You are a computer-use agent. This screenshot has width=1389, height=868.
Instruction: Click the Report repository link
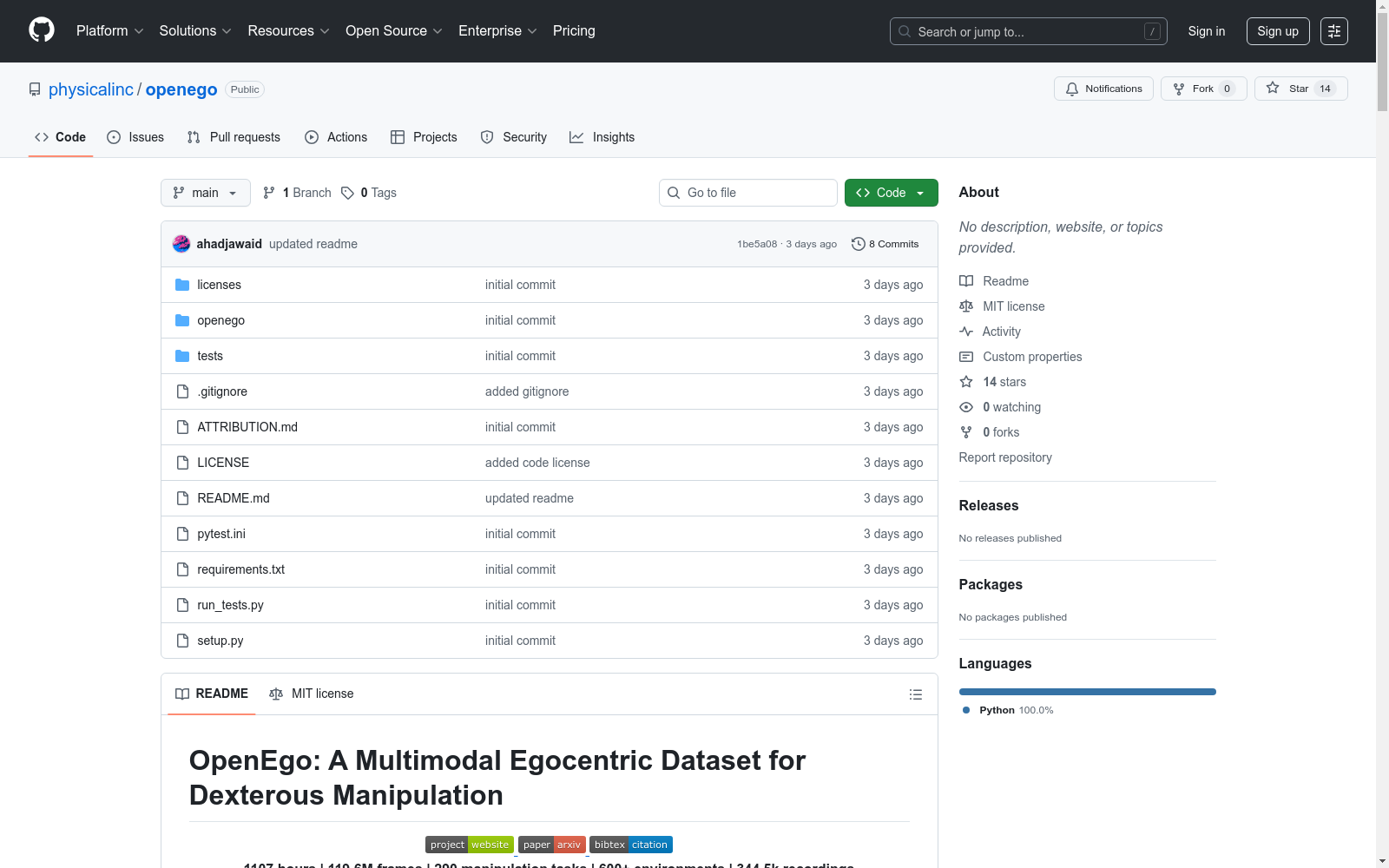[x=1005, y=457]
